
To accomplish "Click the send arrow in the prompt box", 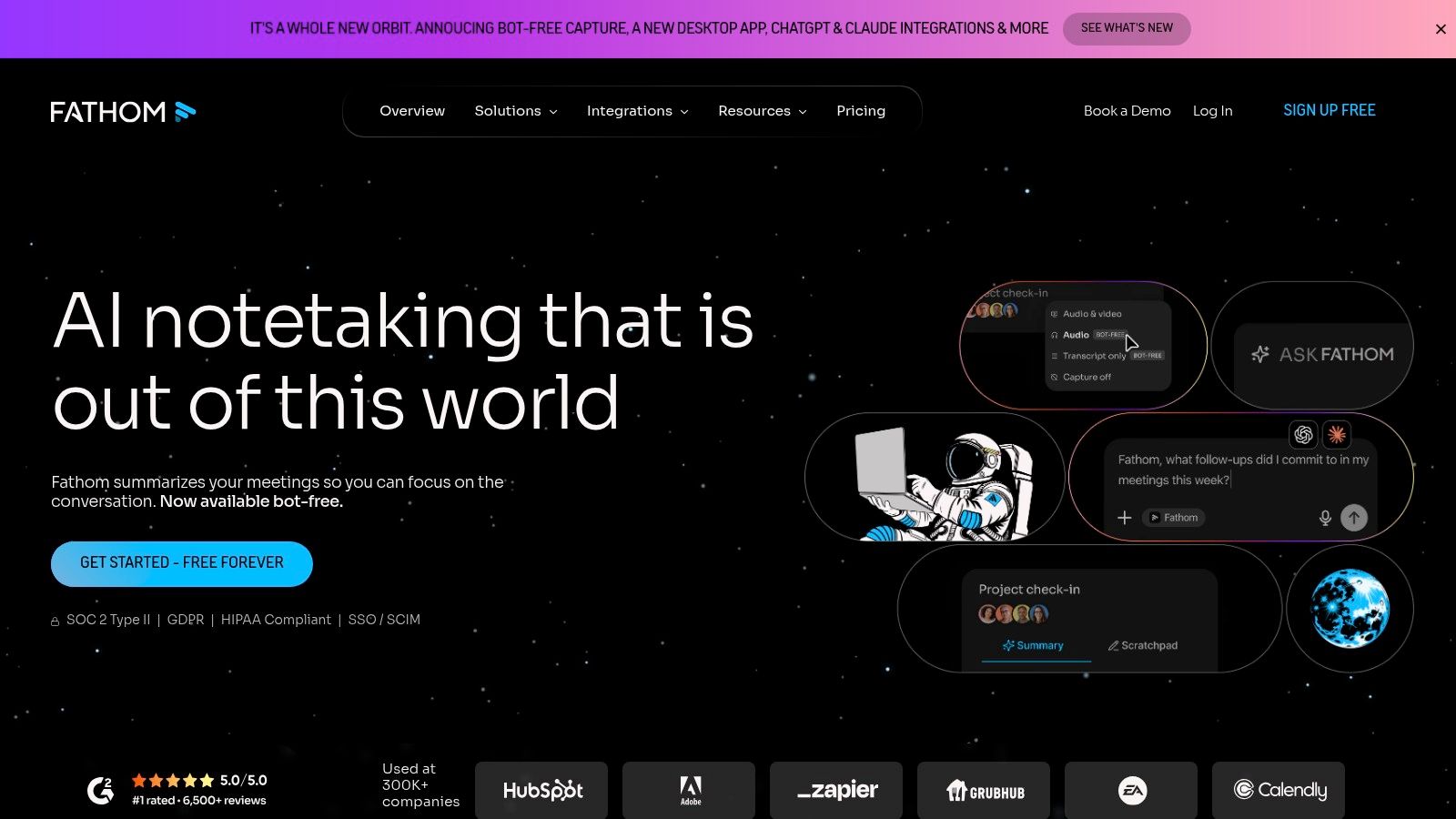I will [1354, 518].
